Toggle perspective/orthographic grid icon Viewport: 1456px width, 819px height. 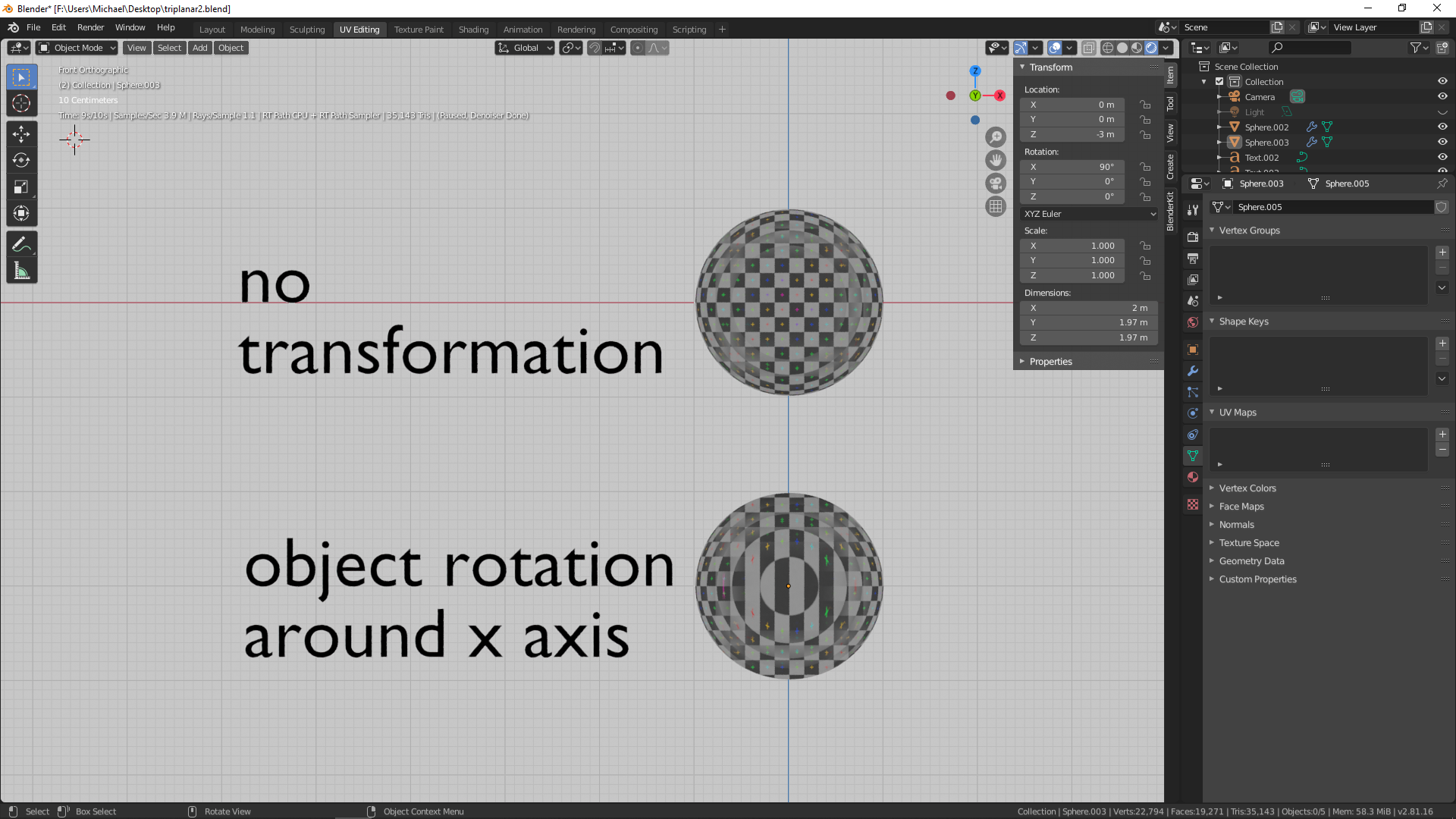(x=996, y=206)
